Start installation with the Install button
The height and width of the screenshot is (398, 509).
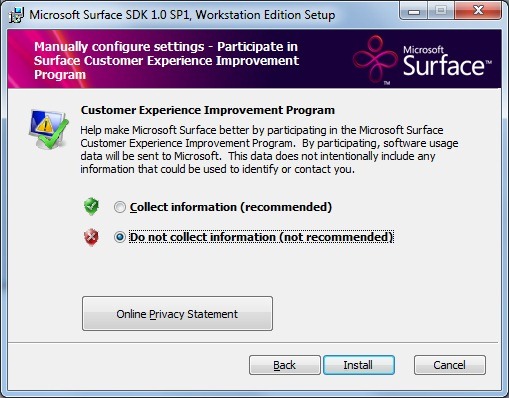tap(359, 365)
